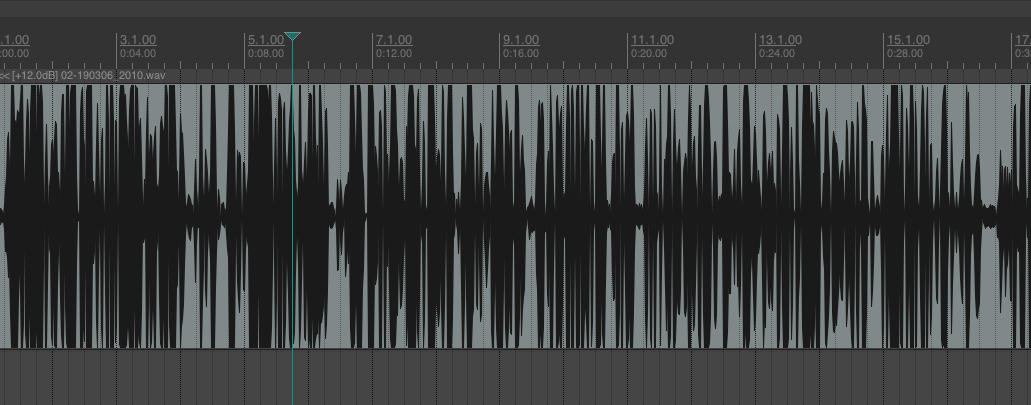The image size is (1031, 405).
Task: Click the ruler at measure 3.1.00
Action: pos(137,40)
